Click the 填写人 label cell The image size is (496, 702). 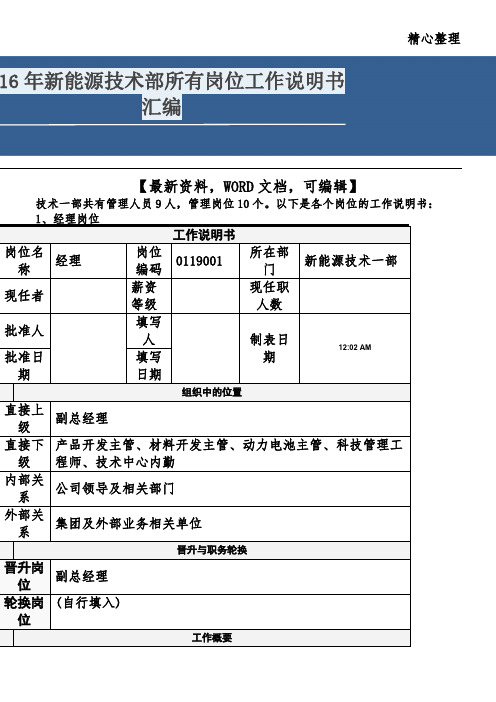click(x=149, y=331)
